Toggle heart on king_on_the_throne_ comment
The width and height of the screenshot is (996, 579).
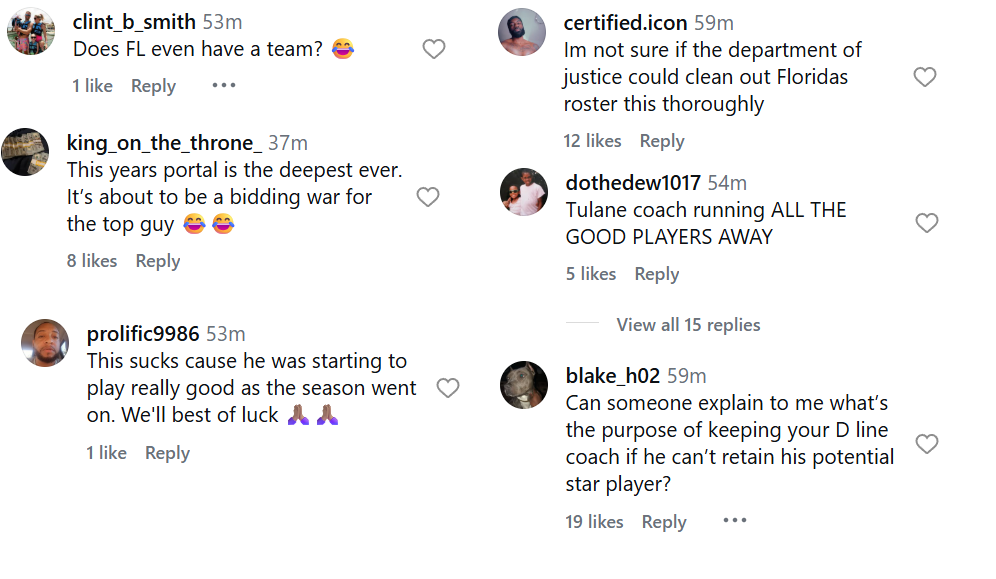point(428,197)
